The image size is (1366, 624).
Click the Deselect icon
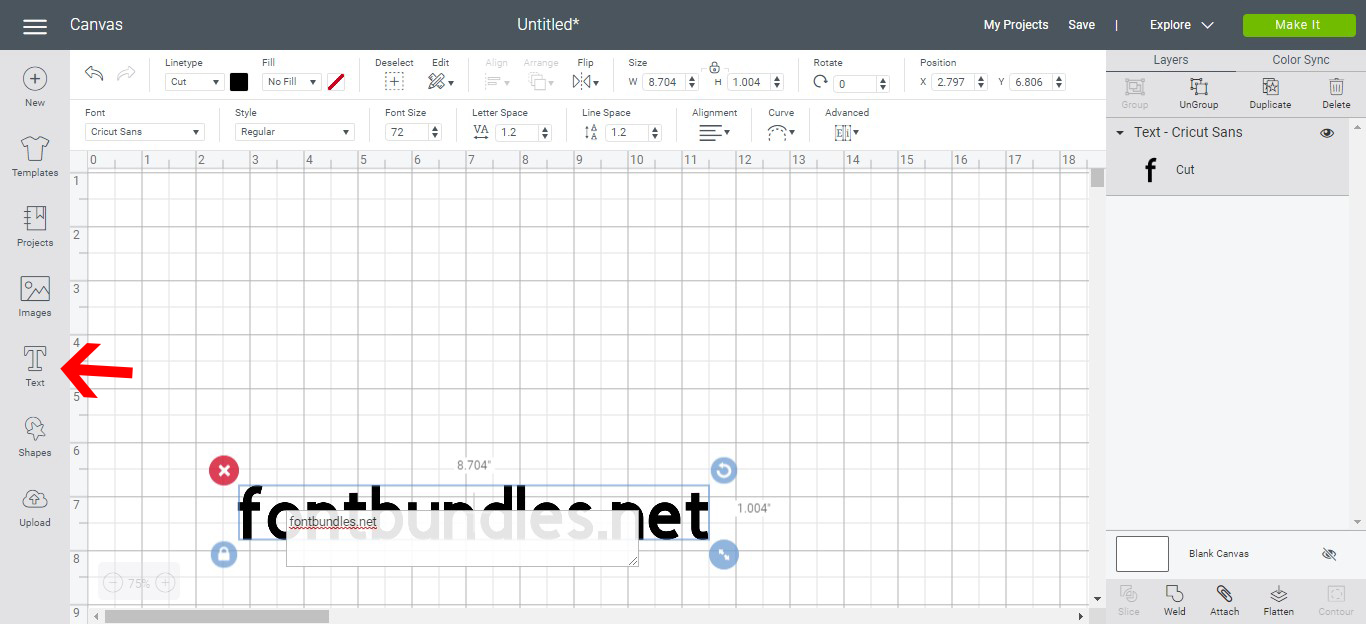(394, 82)
